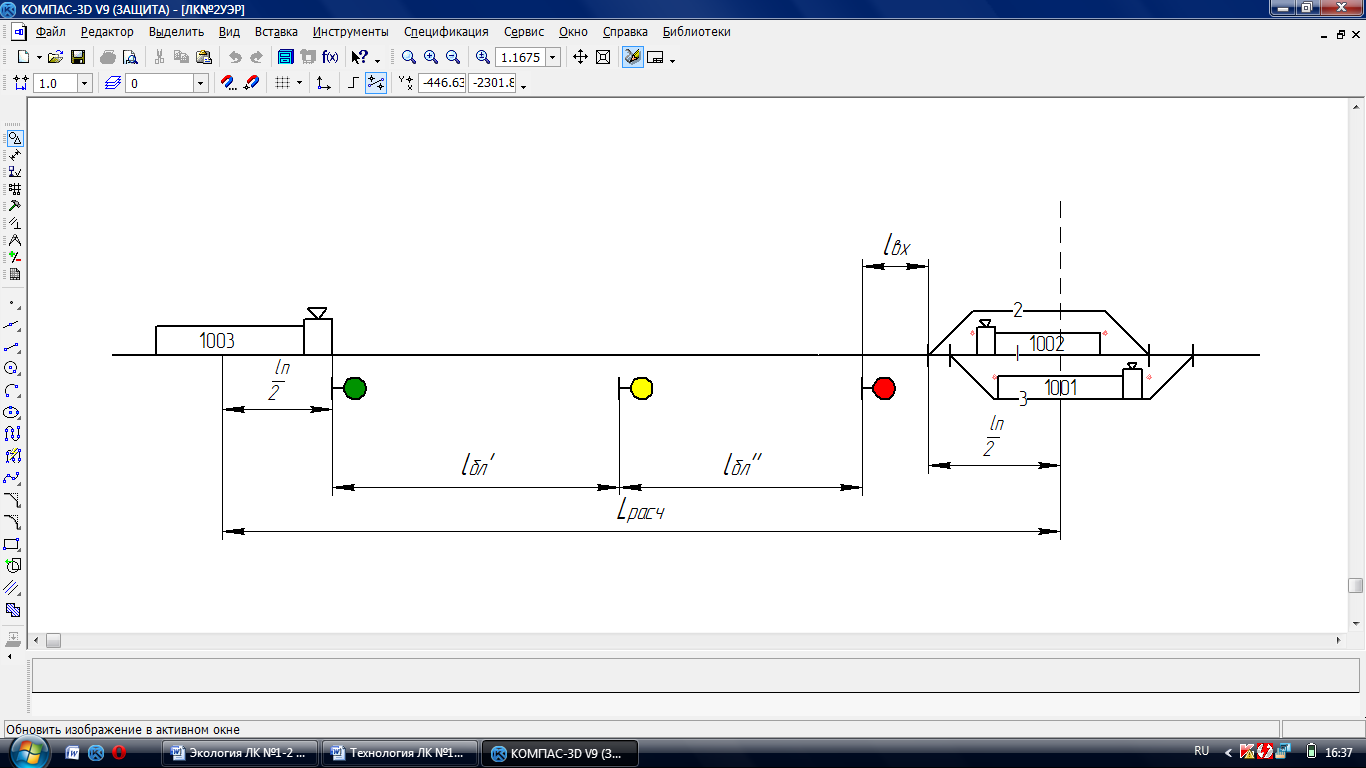Open the Выделить menu
The image size is (1366, 768).
coord(176,32)
